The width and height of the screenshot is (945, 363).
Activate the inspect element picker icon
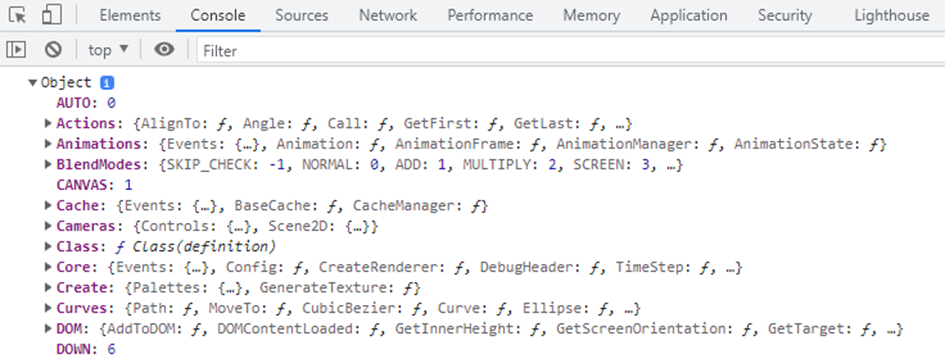(19, 15)
